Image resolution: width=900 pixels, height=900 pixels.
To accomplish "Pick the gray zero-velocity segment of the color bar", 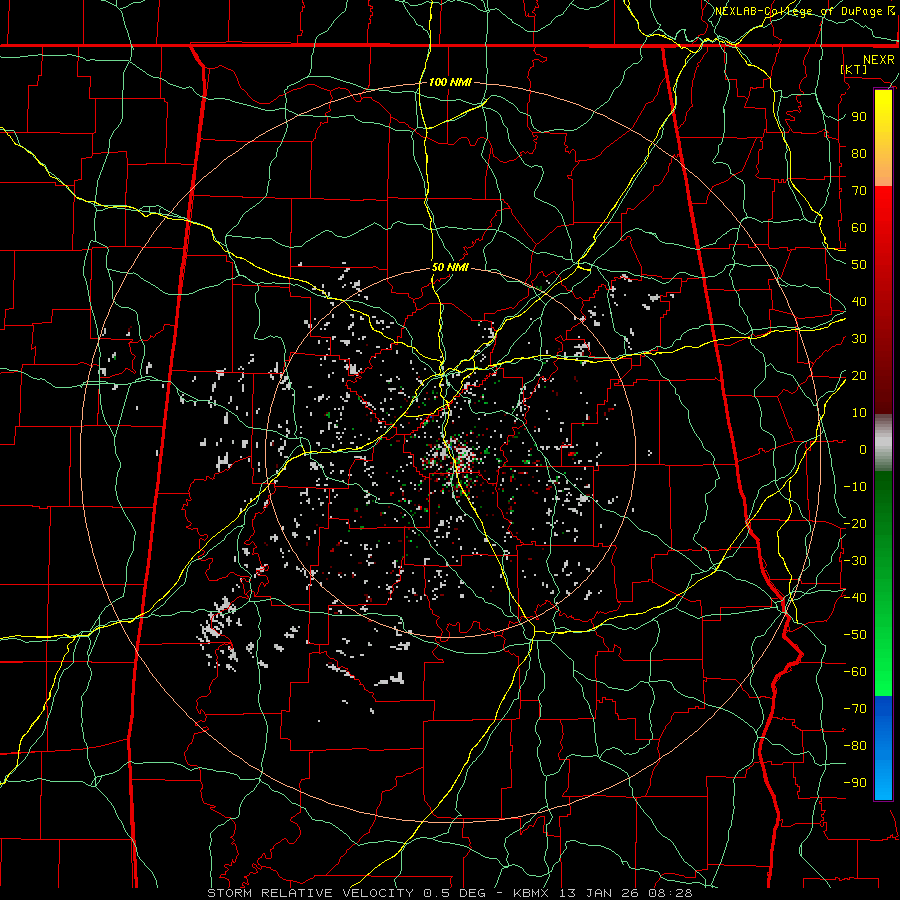I will click(x=883, y=443).
